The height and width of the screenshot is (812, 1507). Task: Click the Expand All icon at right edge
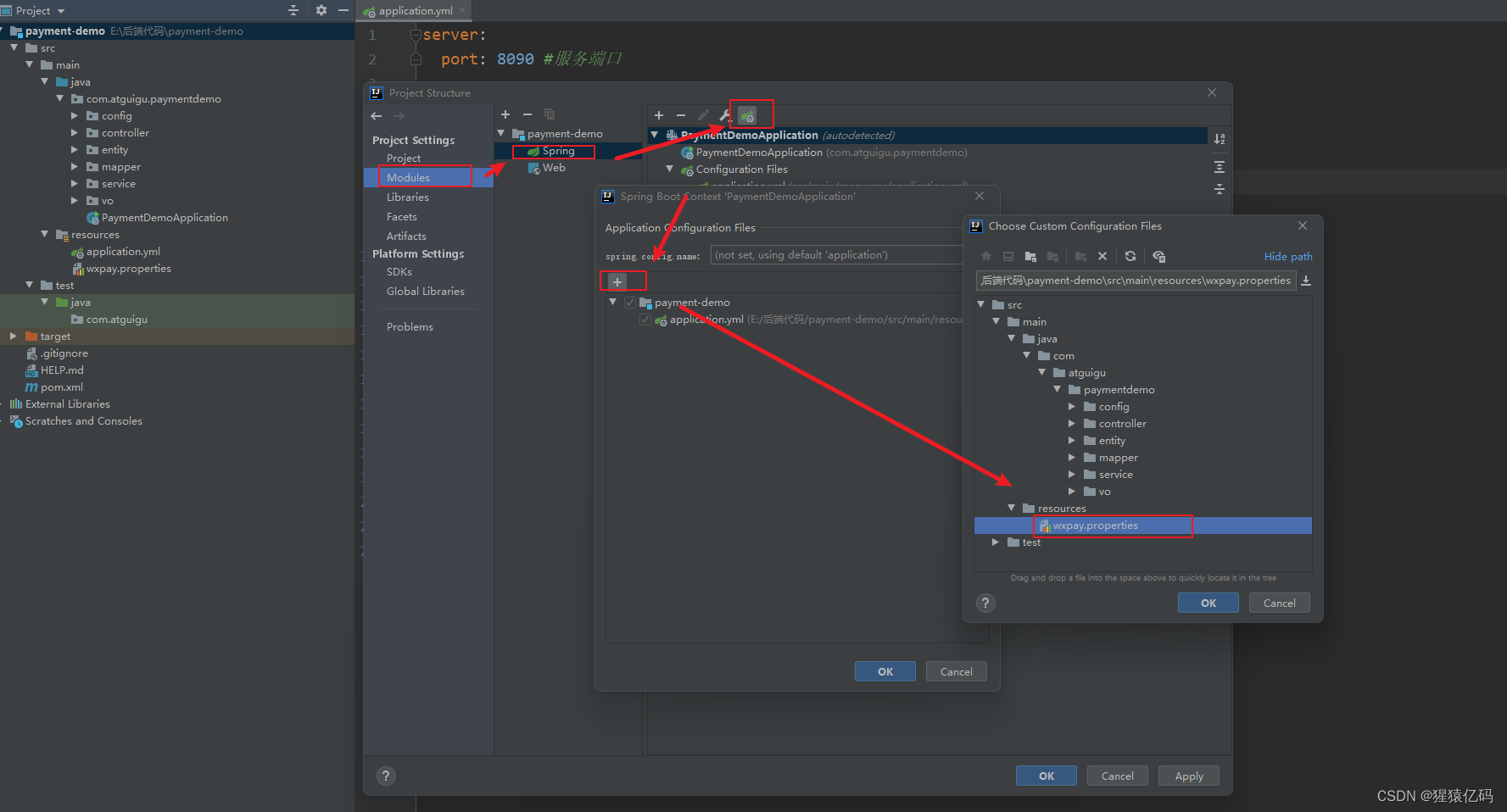click(1220, 167)
